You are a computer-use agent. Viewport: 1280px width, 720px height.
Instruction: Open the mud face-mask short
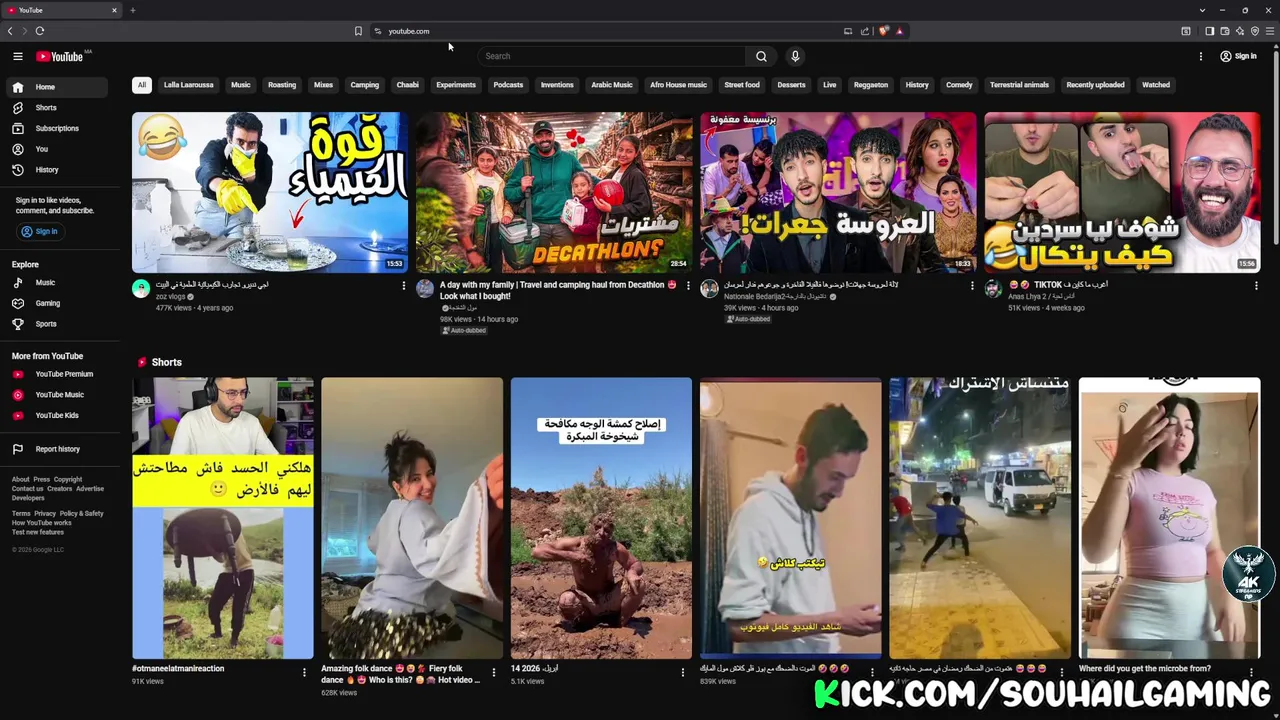[601, 518]
